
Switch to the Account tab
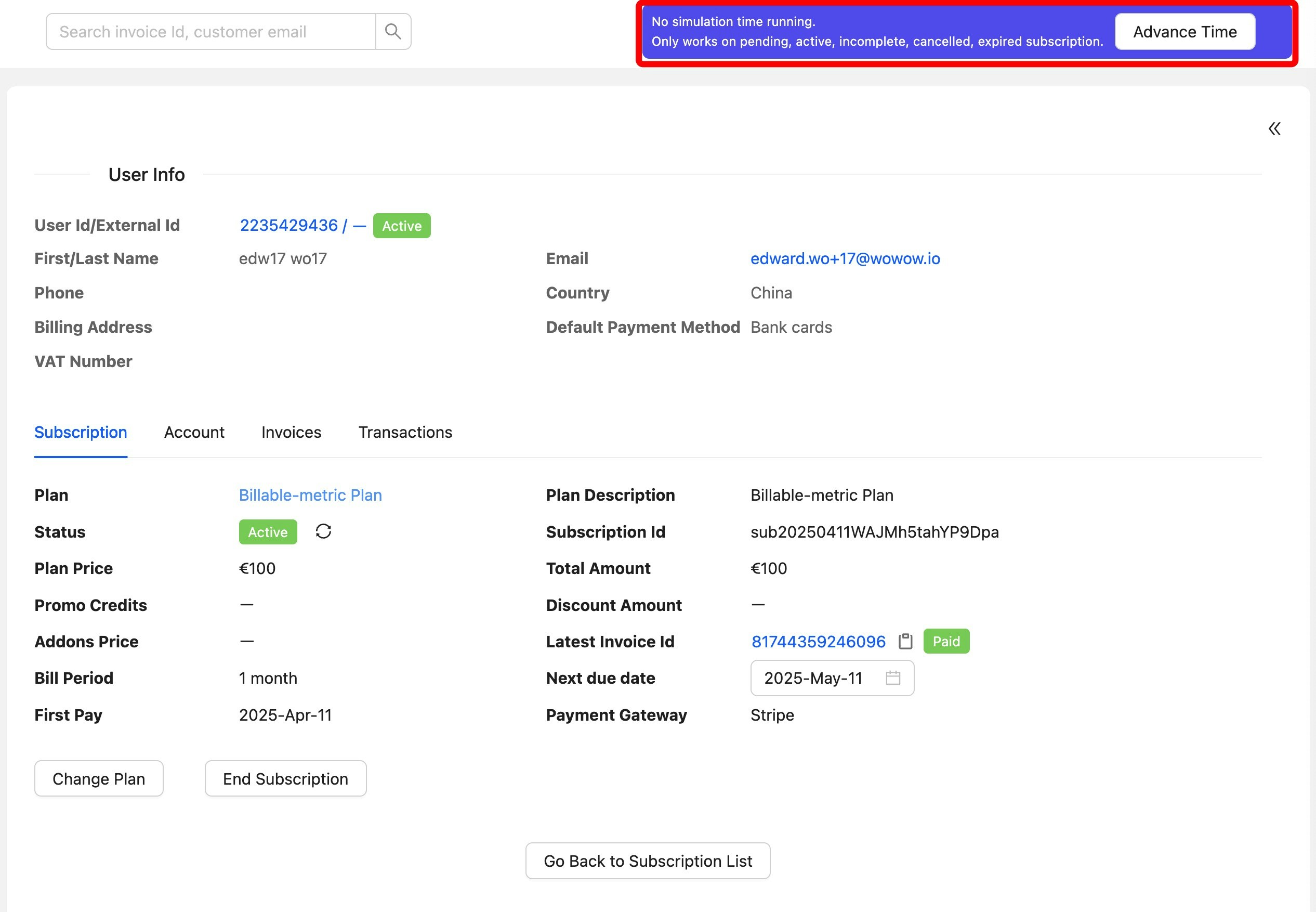click(194, 432)
